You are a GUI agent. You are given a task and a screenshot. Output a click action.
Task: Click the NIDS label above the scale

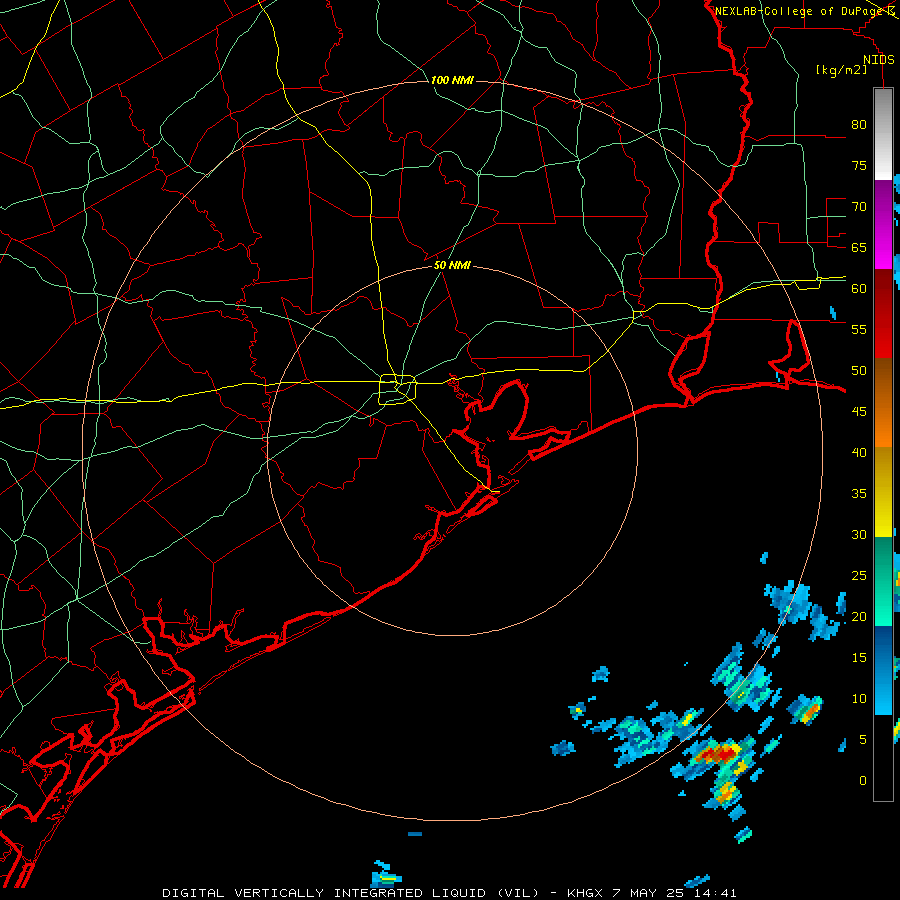879,60
